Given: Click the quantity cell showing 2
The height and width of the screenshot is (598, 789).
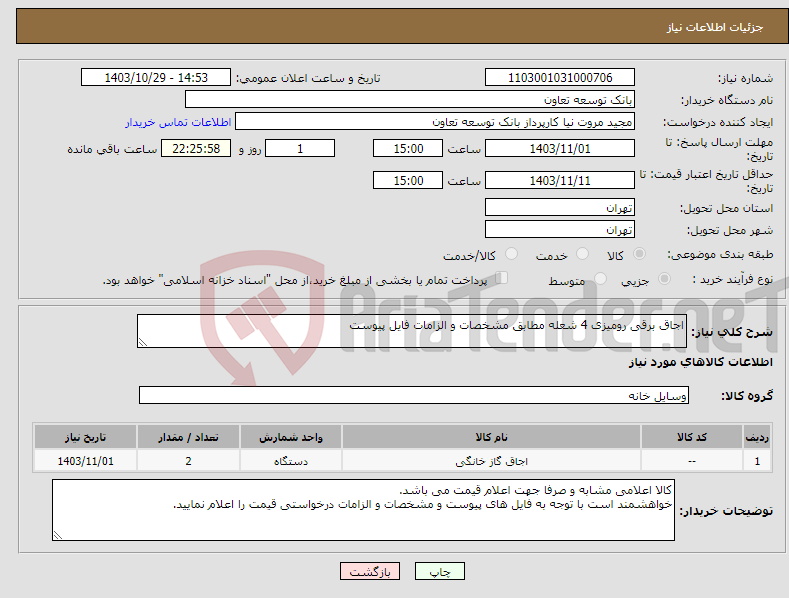Looking at the screenshot, I should pyautogui.click(x=188, y=461).
